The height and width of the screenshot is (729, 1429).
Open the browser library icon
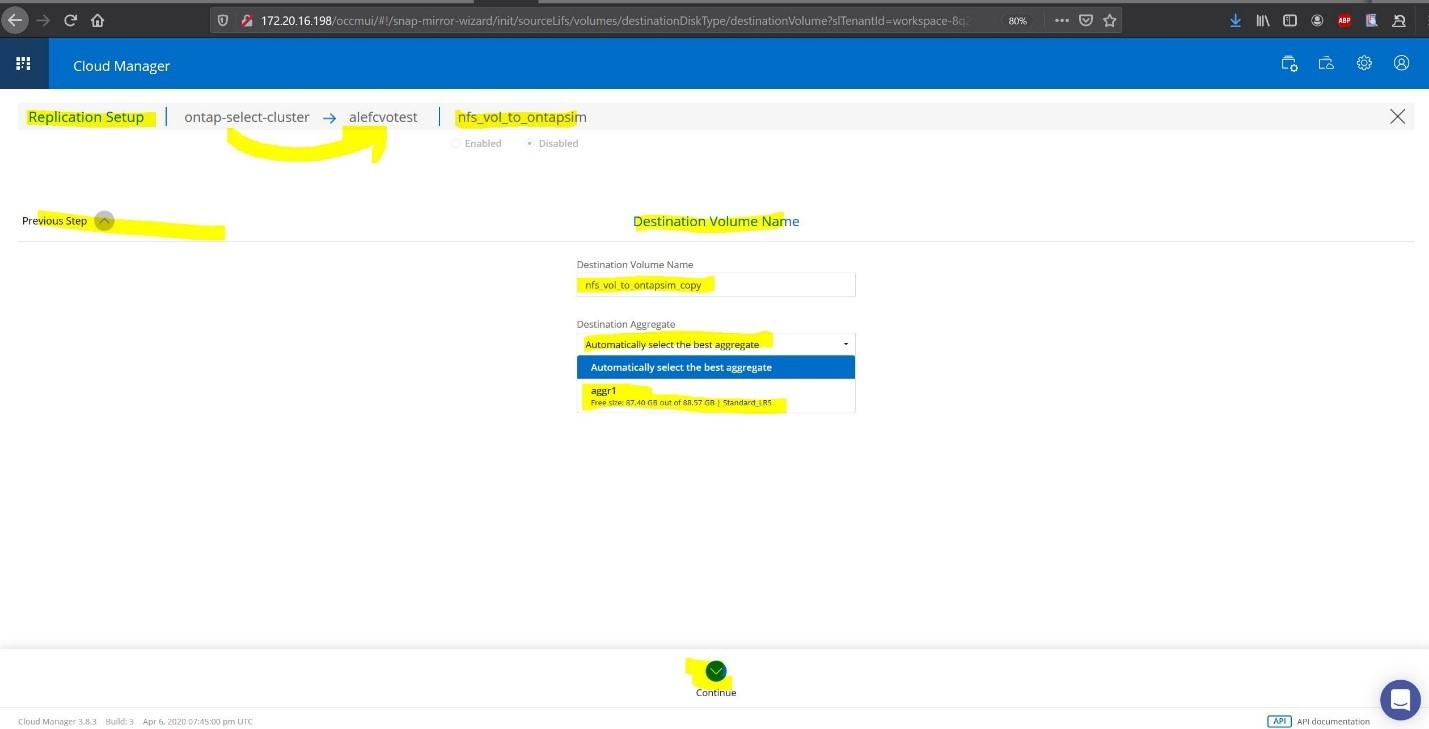click(x=1263, y=20)
